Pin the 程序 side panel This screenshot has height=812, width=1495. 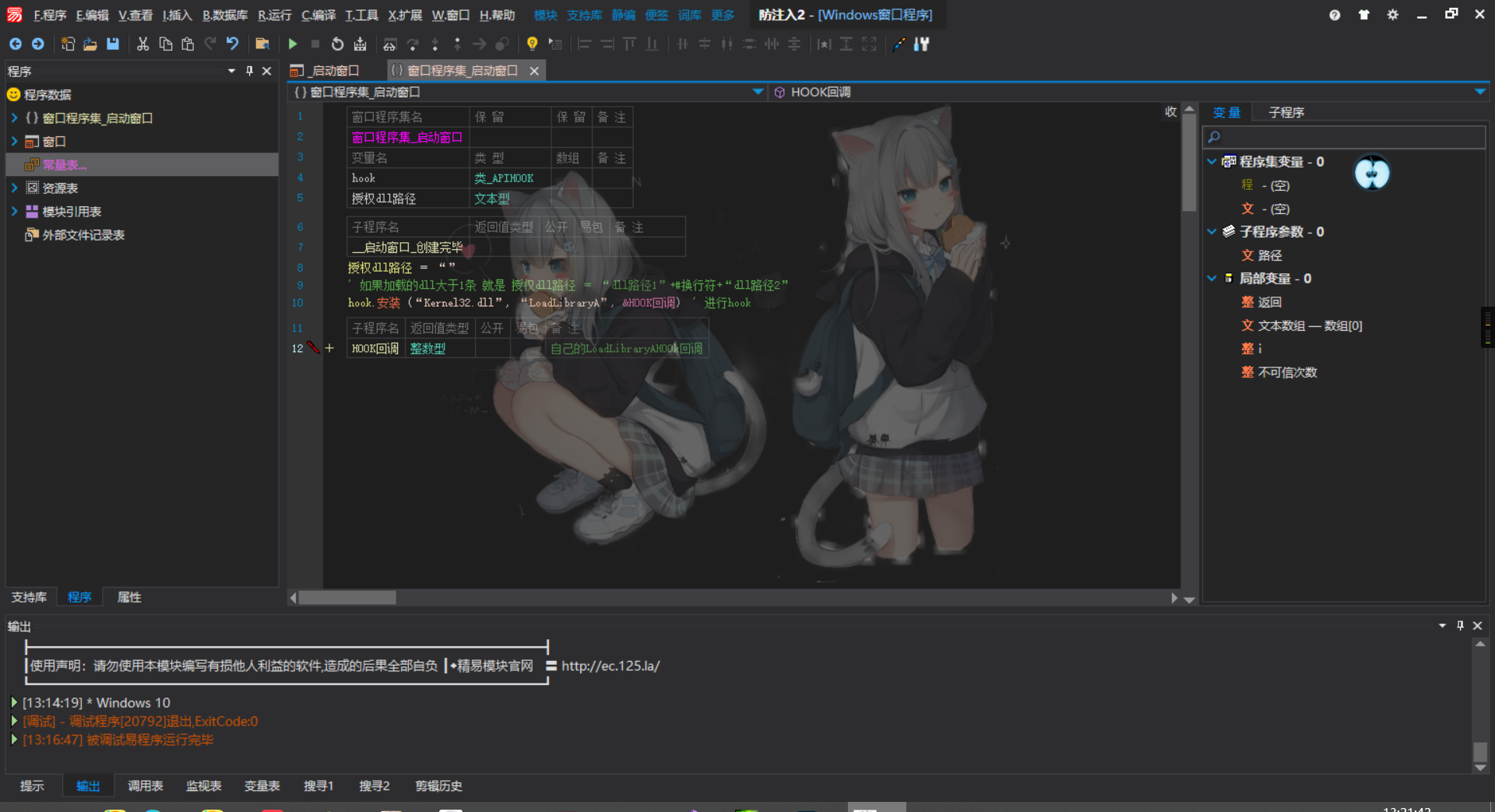tap(249, 71)
